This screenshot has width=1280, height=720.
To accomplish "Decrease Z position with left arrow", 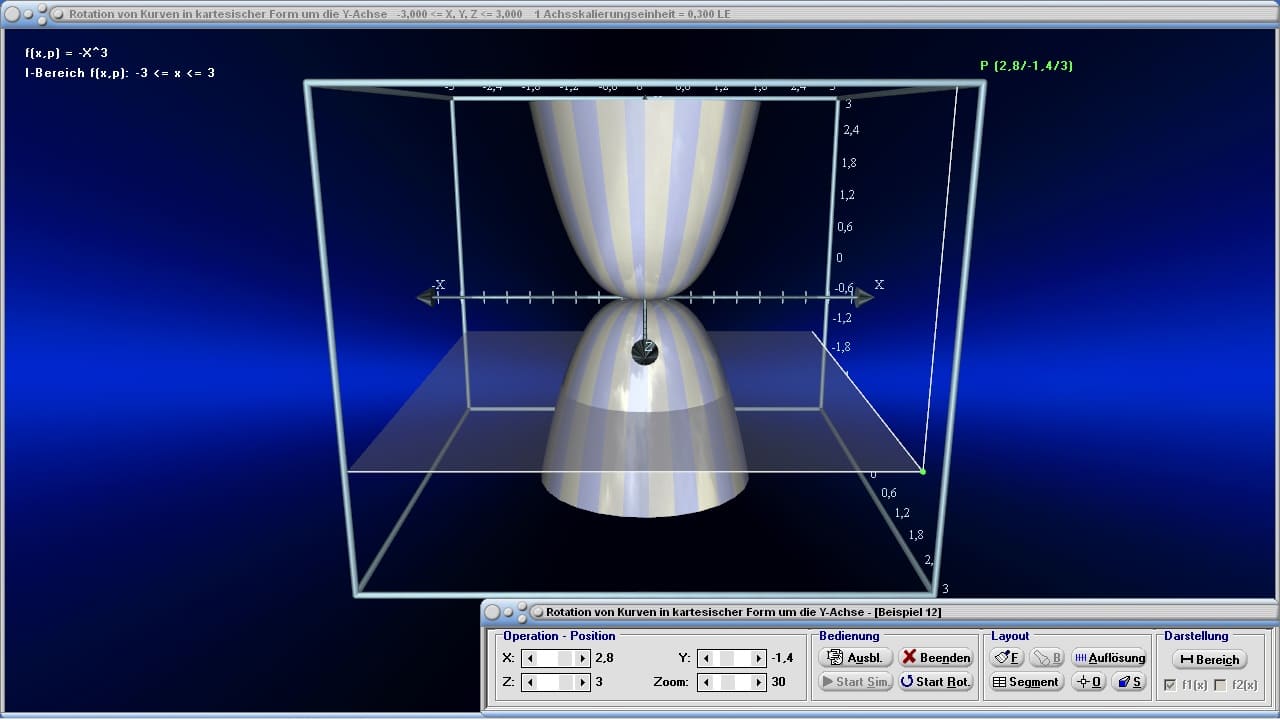I will point(529,682).
